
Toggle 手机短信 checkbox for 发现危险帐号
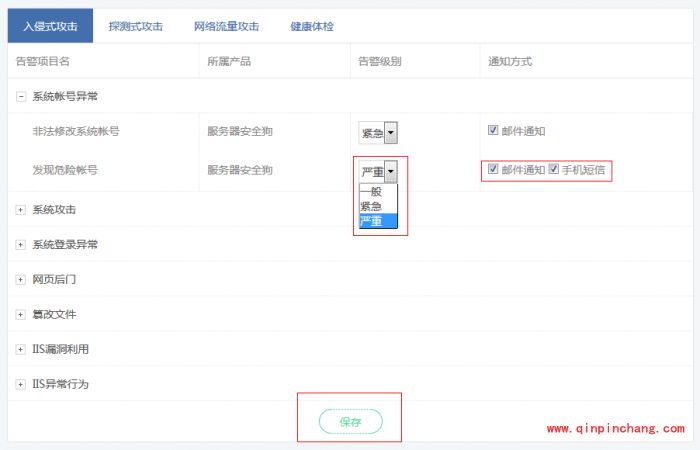click(x=554, y=169)
